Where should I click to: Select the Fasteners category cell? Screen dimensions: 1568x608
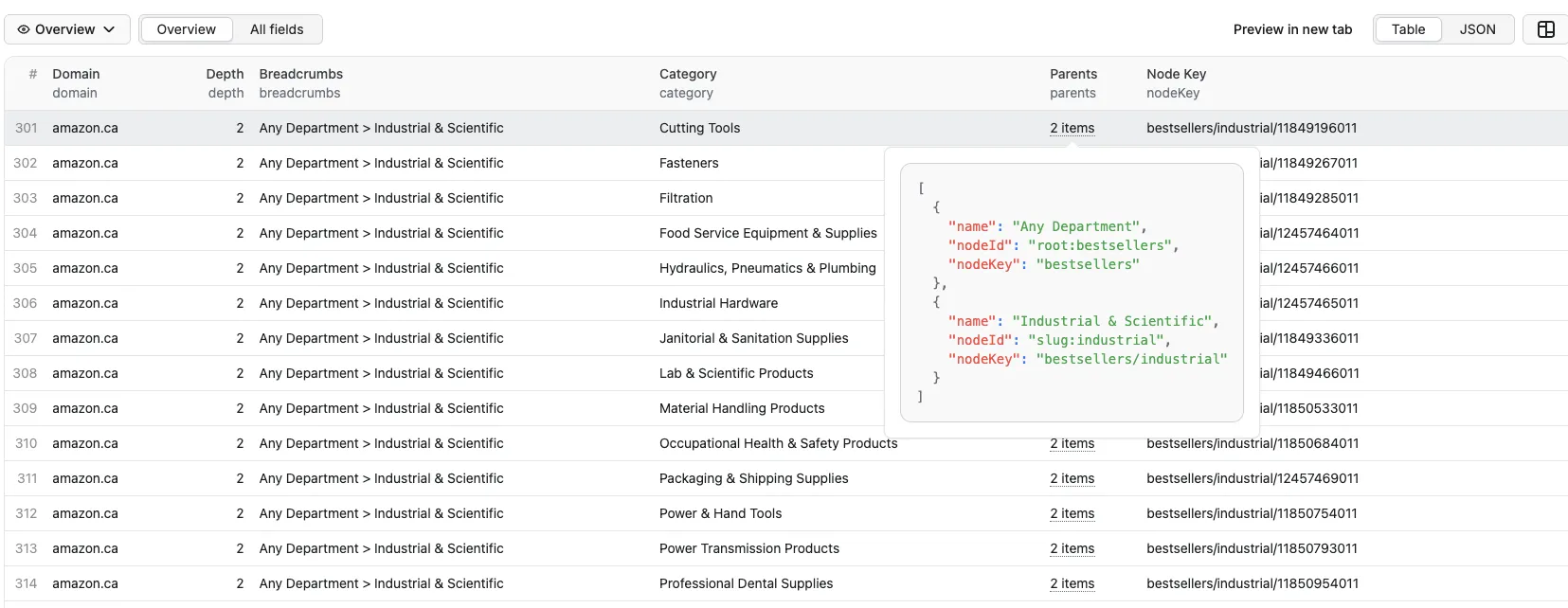pyautogui.click(x=689, y=163)
